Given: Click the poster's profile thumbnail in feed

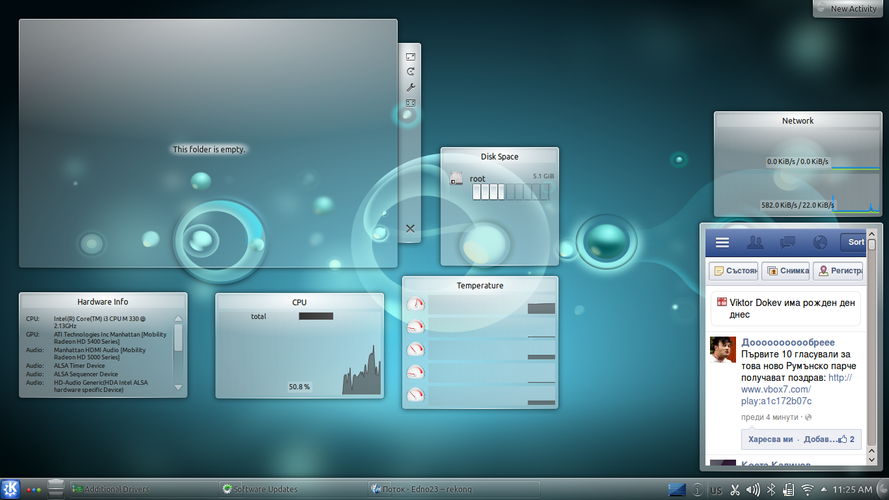Looking at the screenshot, I should (x=723, y=349).
